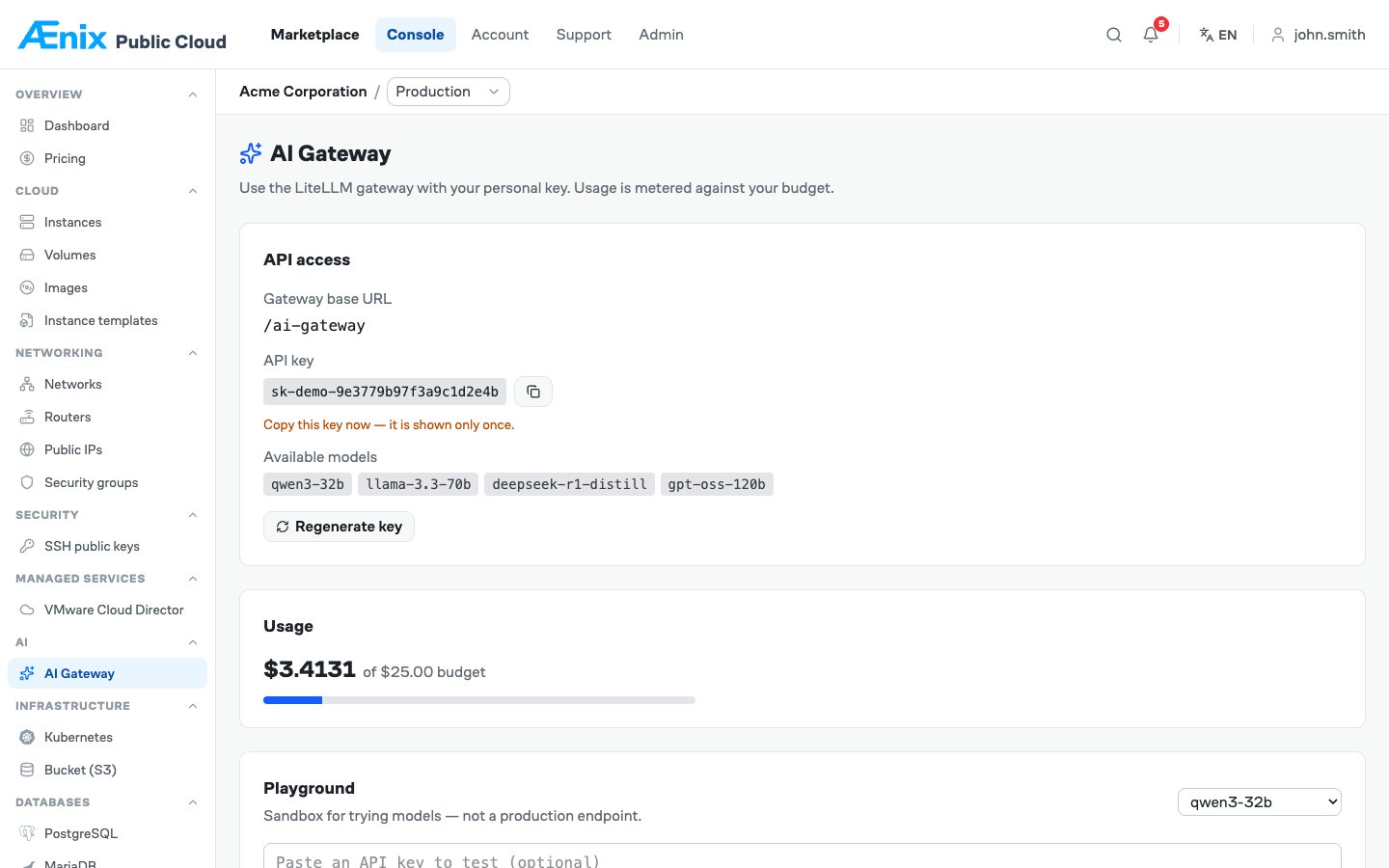Open the Support tab

[x=584, y=35]
